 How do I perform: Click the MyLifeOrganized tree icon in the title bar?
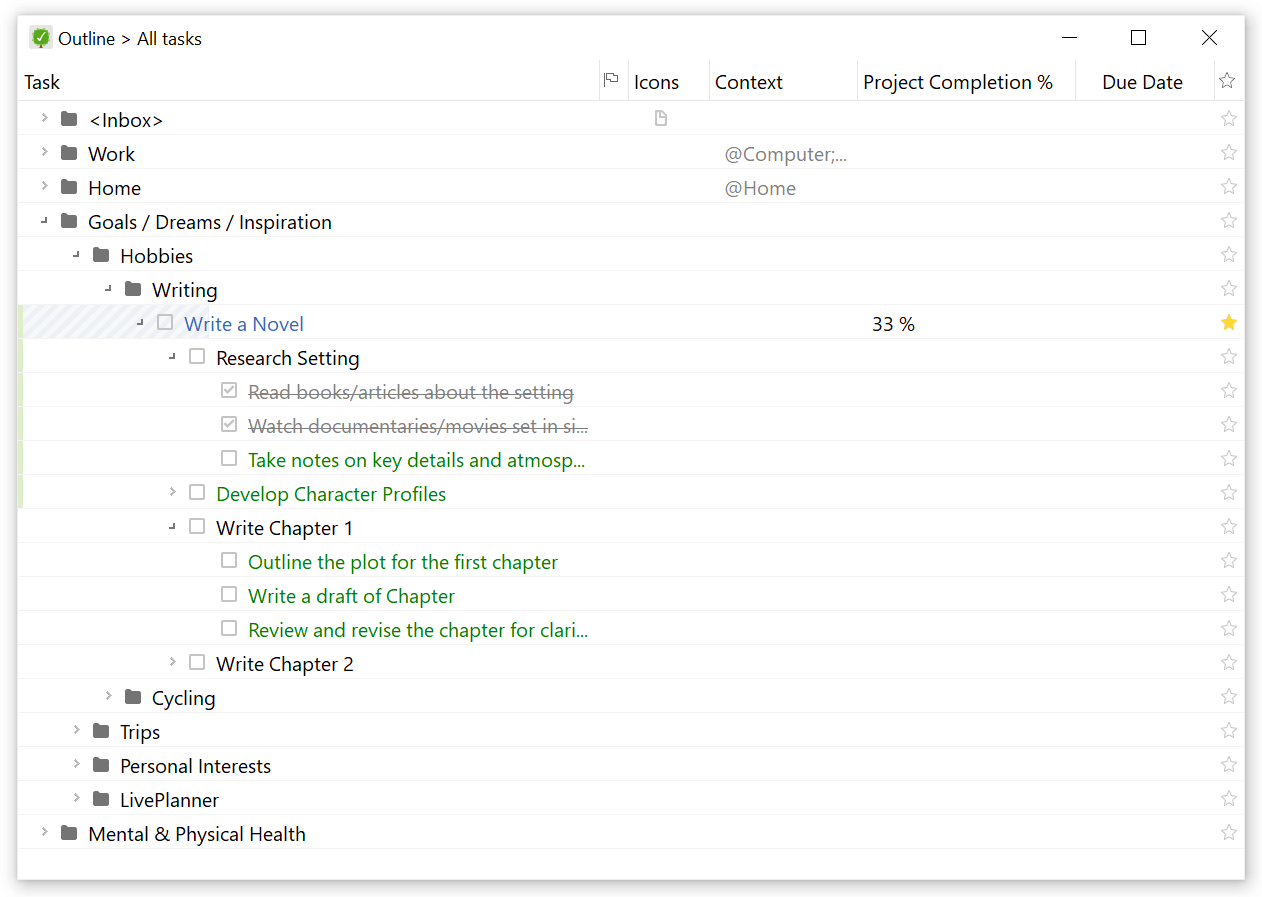[40, 37]
